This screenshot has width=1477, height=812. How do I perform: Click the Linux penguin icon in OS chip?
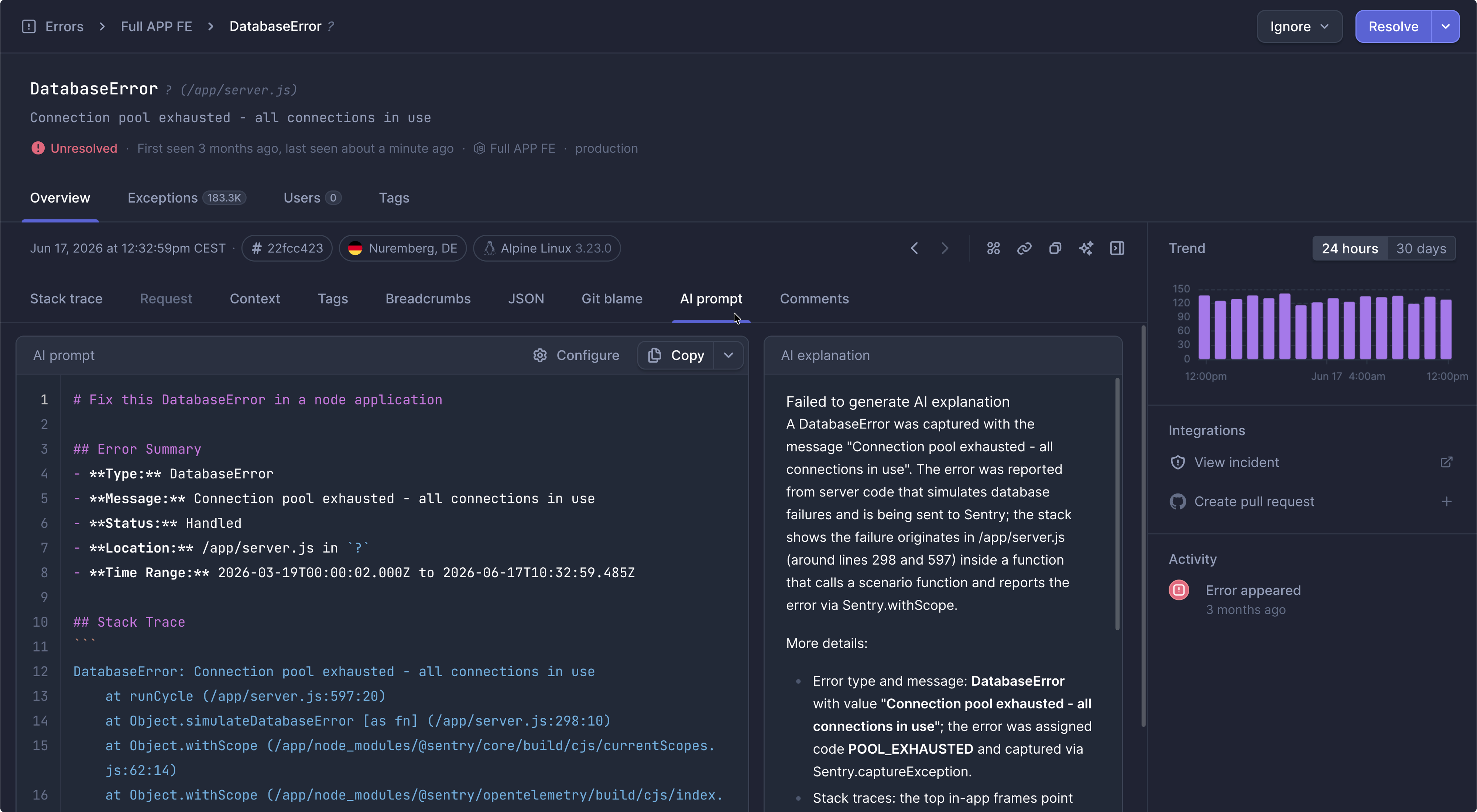(489, 248)
